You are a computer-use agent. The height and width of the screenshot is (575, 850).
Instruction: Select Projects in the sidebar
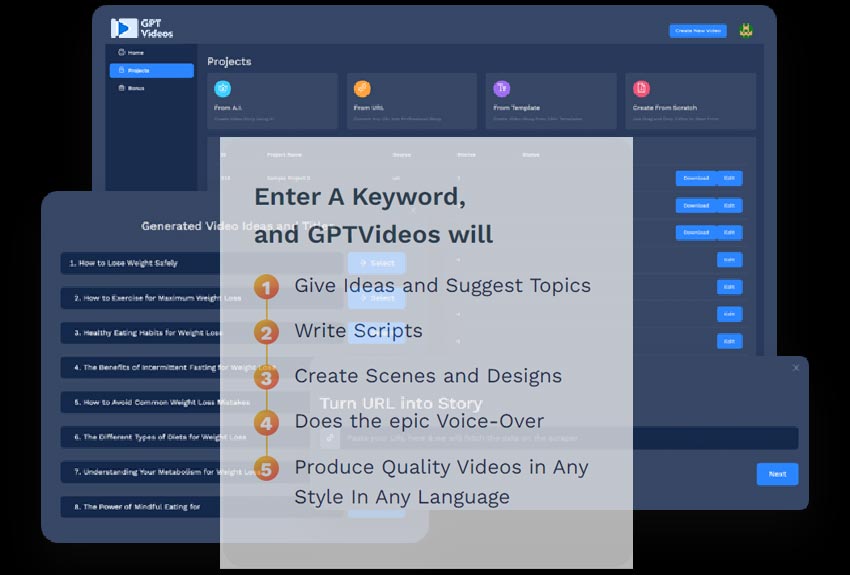pos(152,70)
